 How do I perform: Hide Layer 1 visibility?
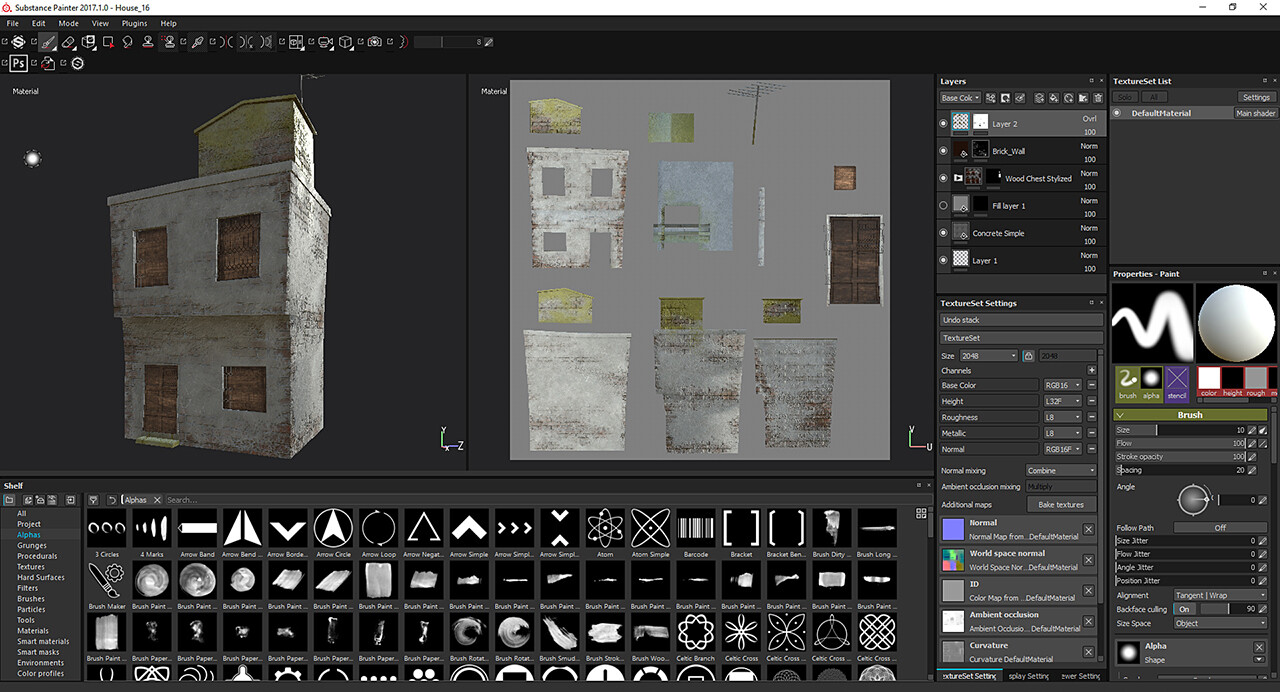coord(943,260)
